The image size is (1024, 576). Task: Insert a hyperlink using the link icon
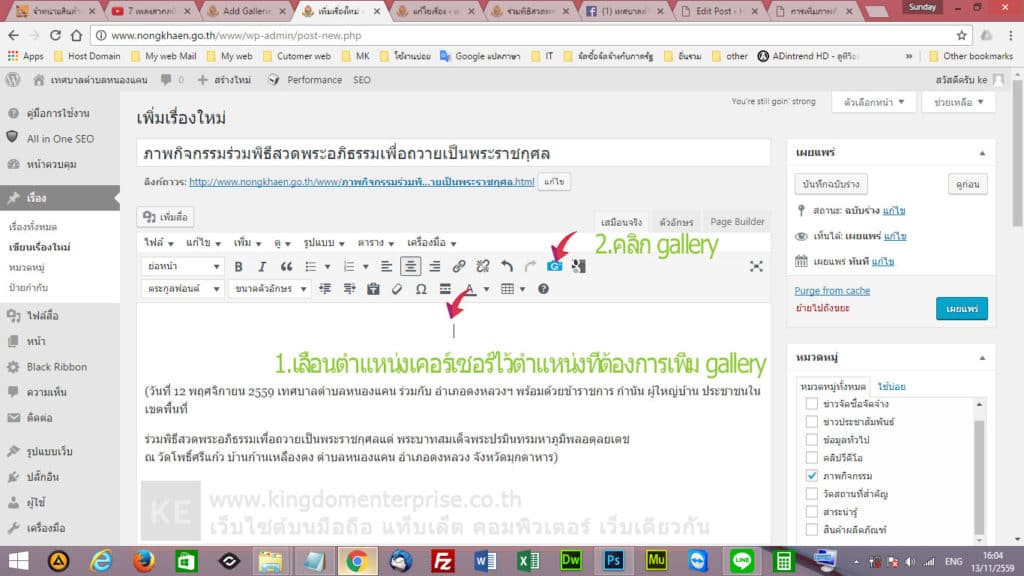pos(459,266)
